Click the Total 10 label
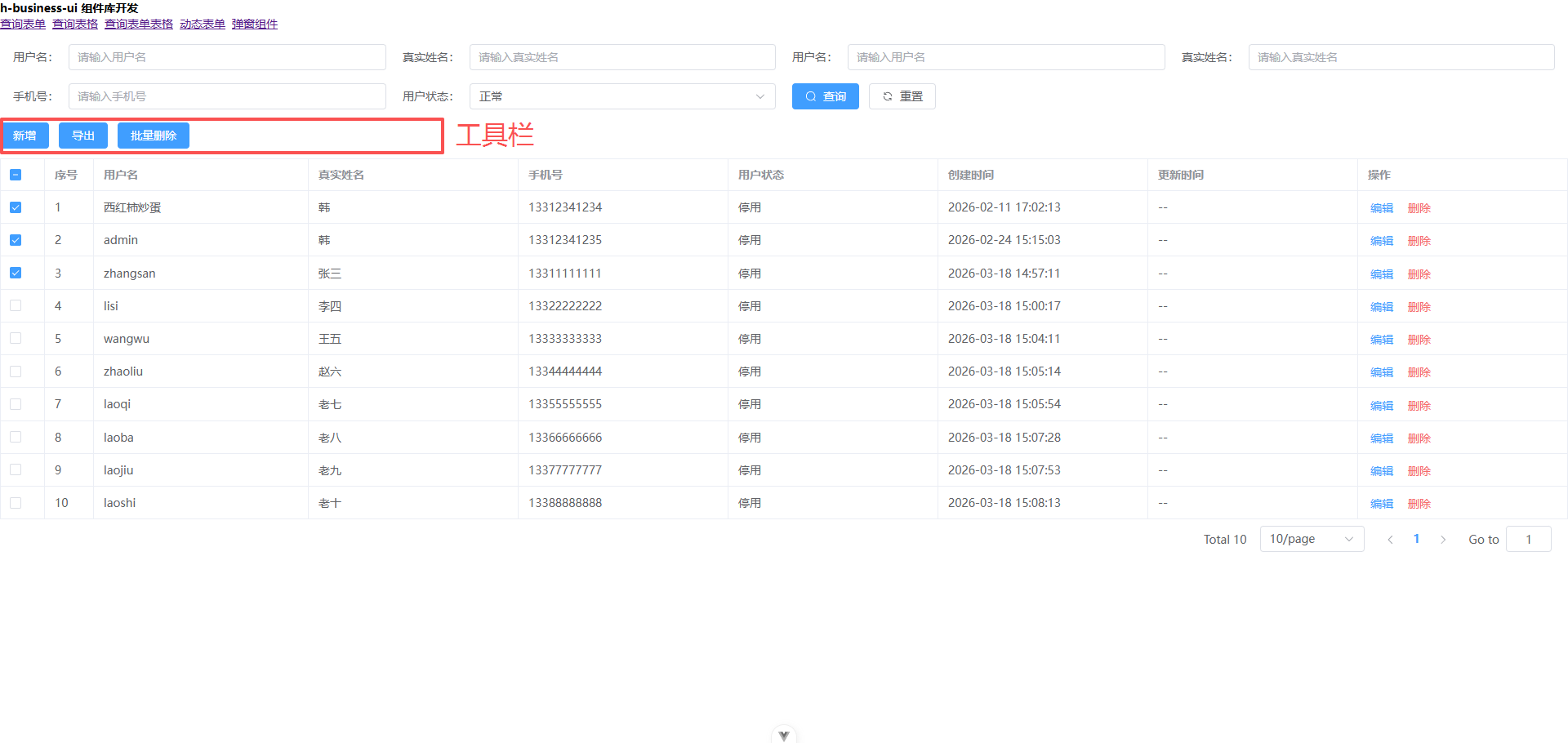This screenshot has width=1568, height=743. click(1225, 540)
